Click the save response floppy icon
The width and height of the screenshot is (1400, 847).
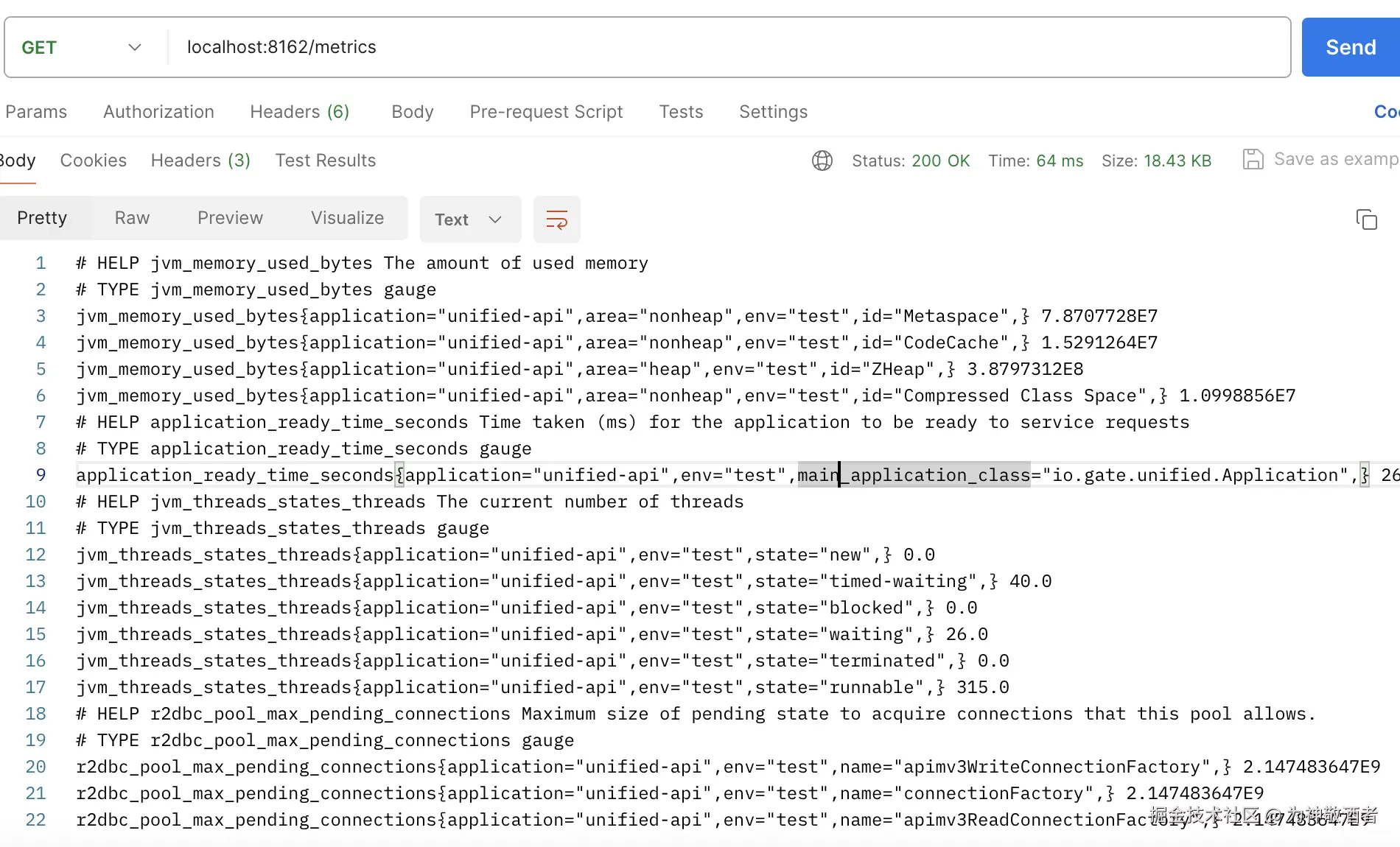(1253, 159)
